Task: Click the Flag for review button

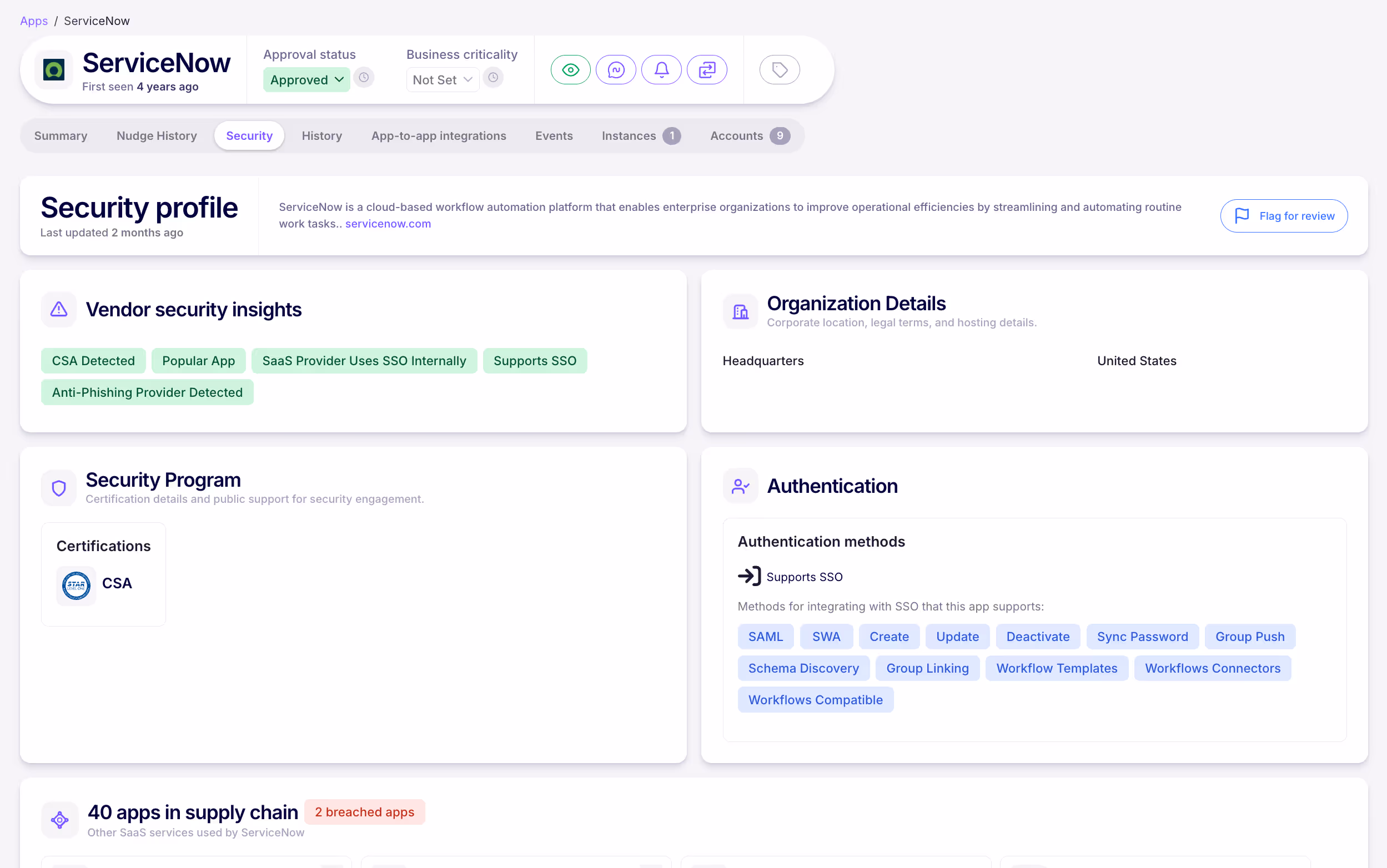Action: (x=1284, y=216)
